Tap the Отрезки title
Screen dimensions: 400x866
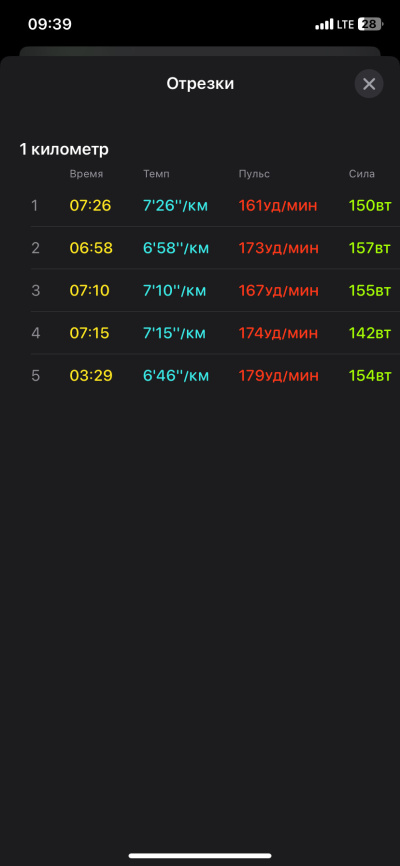(x=200, y=84)
